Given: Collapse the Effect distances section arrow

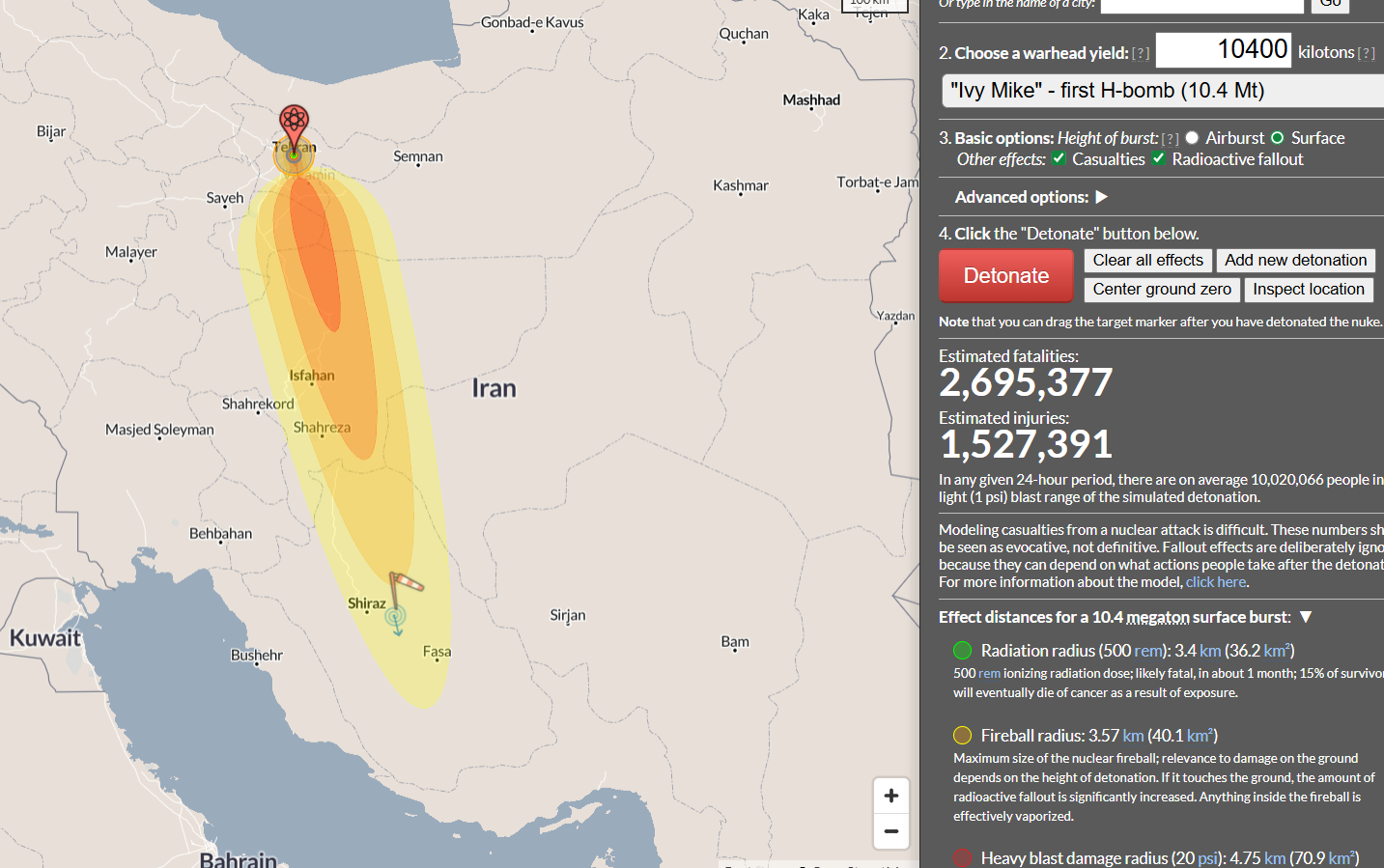Looking at the screenshot, I should point(1306,617).
